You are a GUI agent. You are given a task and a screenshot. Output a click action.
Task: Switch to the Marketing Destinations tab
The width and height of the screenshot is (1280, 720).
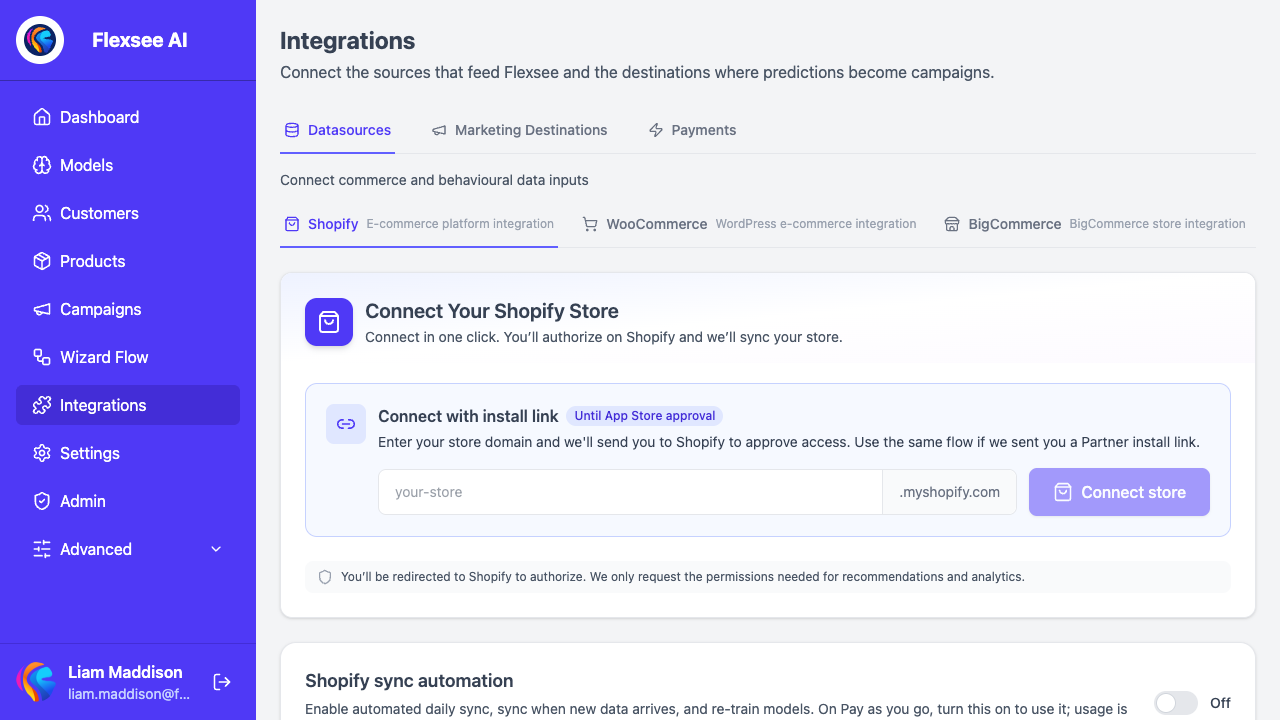(519, 130)
